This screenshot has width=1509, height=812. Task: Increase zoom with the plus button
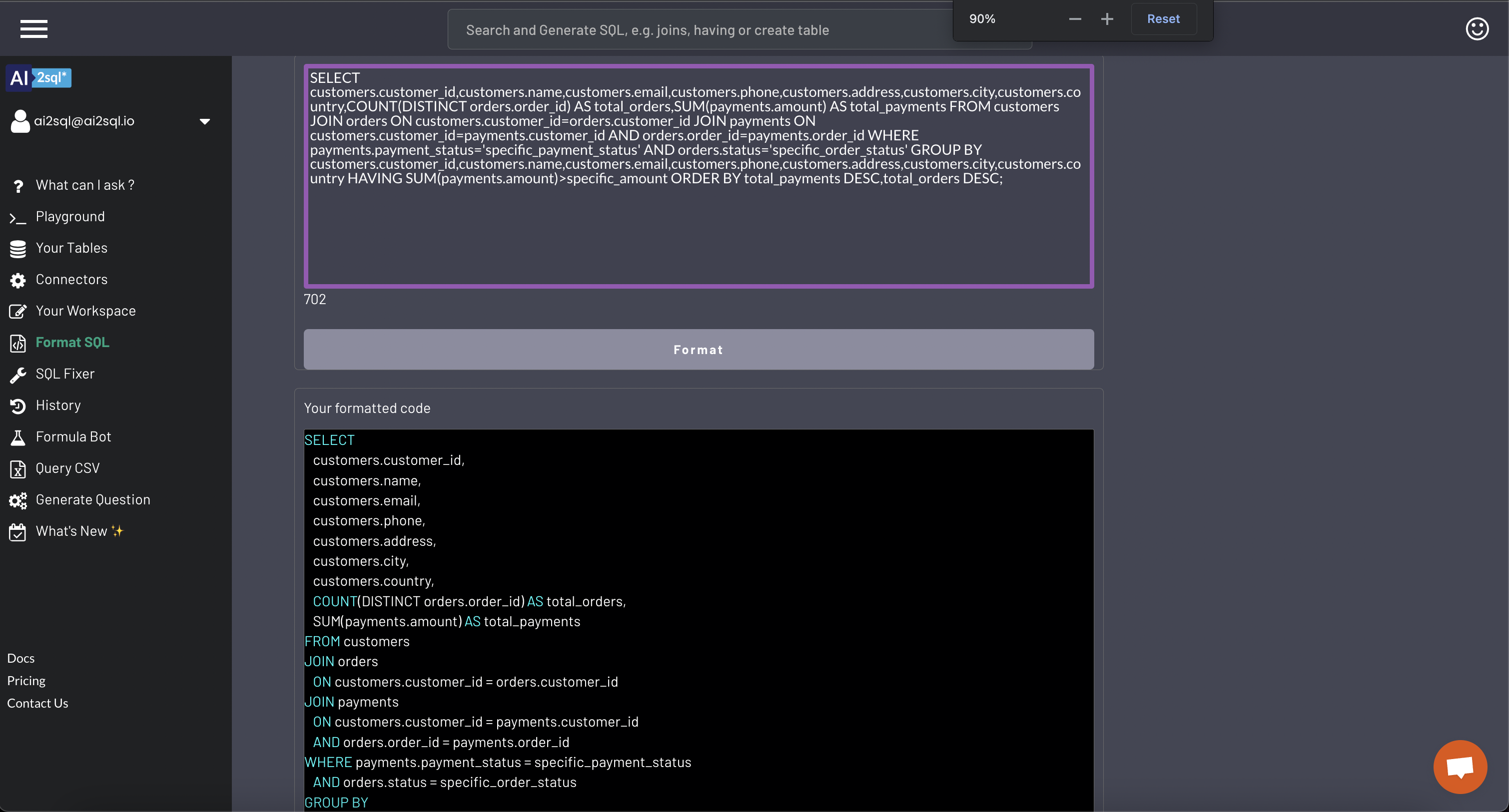pyautogui.click(x=1107, y=19)
